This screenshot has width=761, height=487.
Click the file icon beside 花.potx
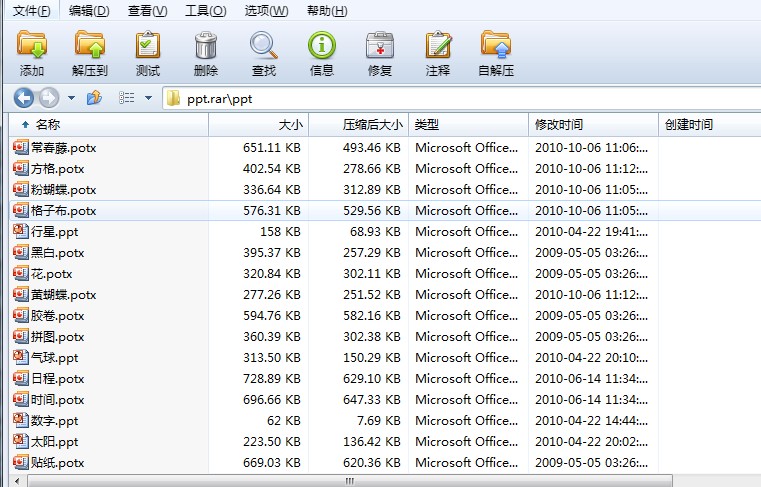click(21, 273)
